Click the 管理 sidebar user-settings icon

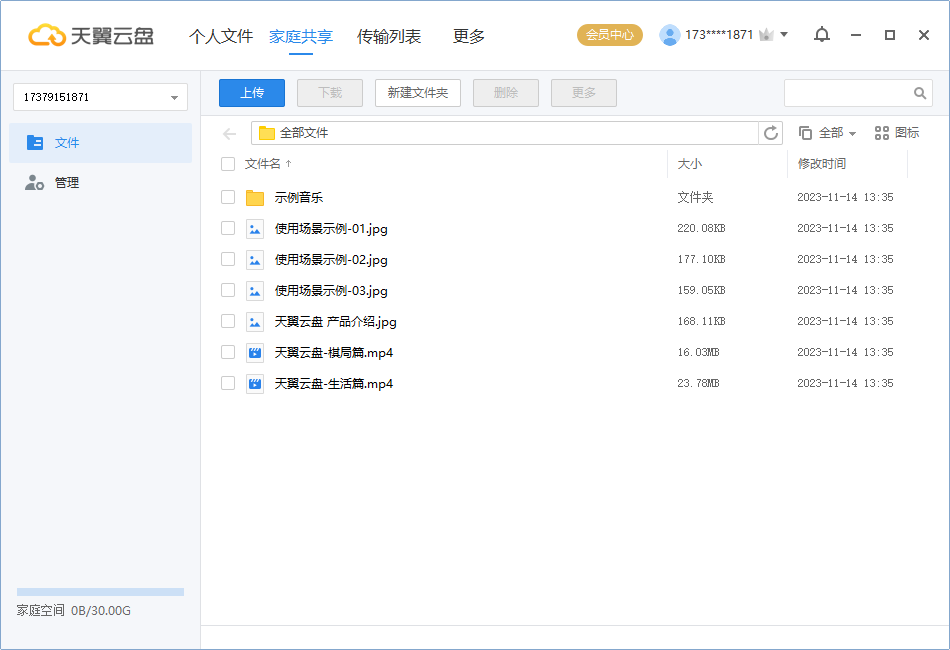pyautogui.click(x=35, y=182)
